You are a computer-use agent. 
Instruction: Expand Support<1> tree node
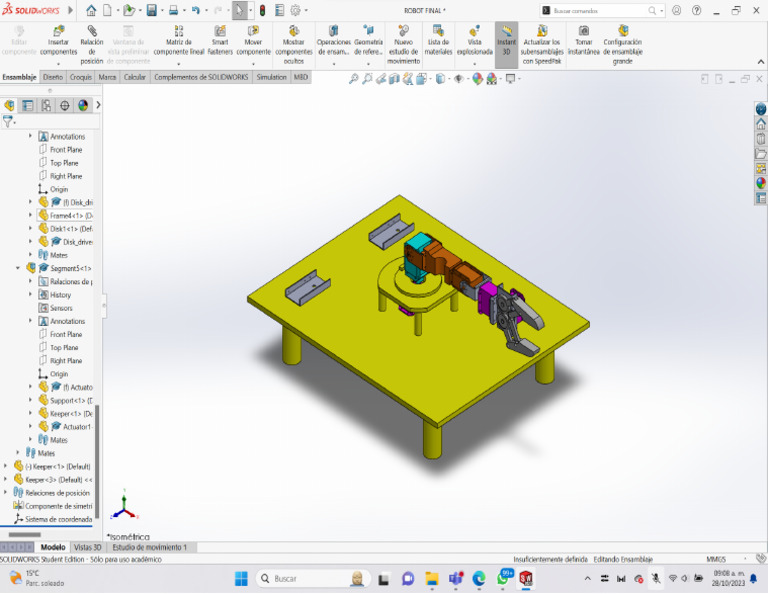pyautogui.click(x=30, y=400)
